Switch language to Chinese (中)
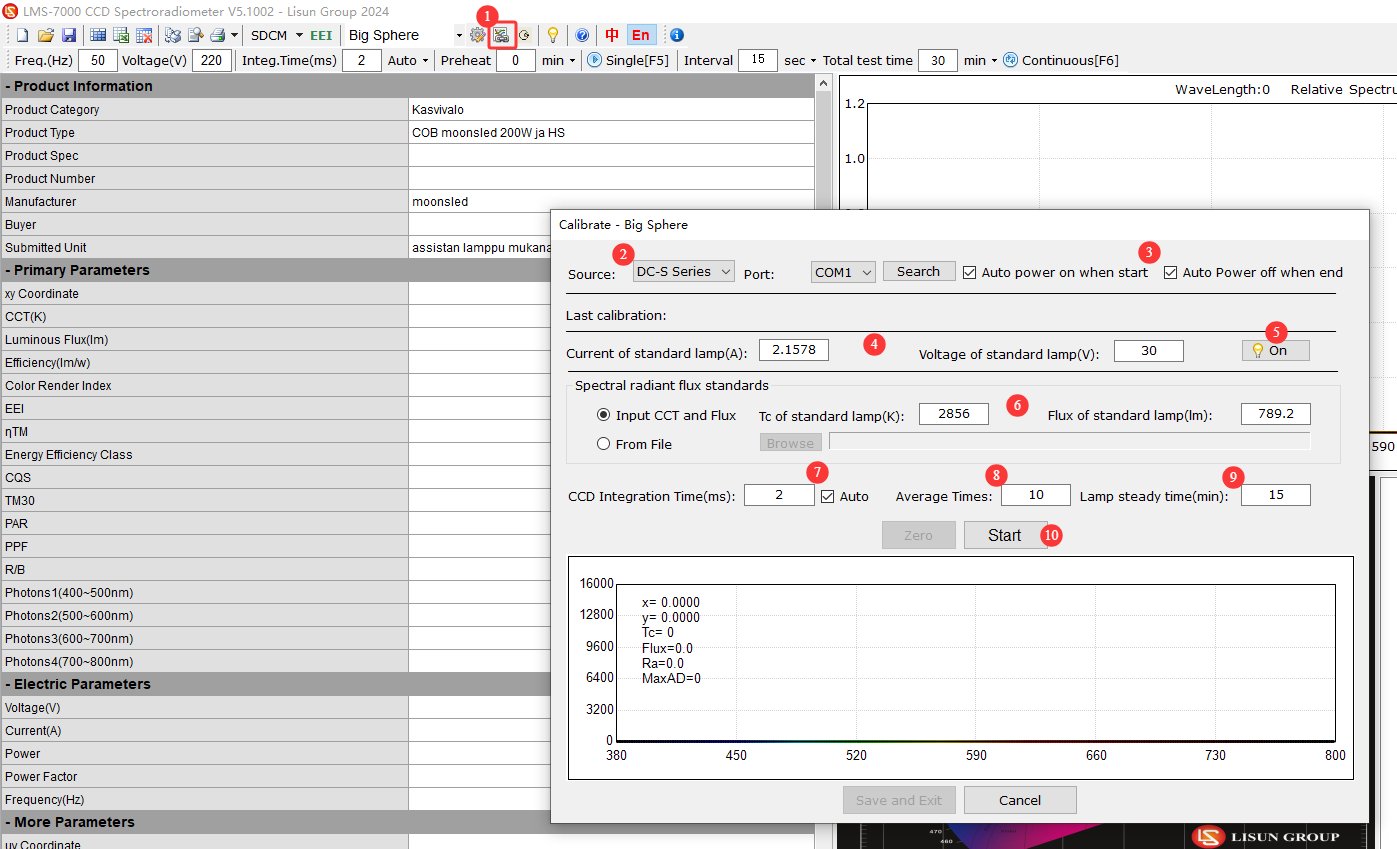 click(x=612, y=35)
